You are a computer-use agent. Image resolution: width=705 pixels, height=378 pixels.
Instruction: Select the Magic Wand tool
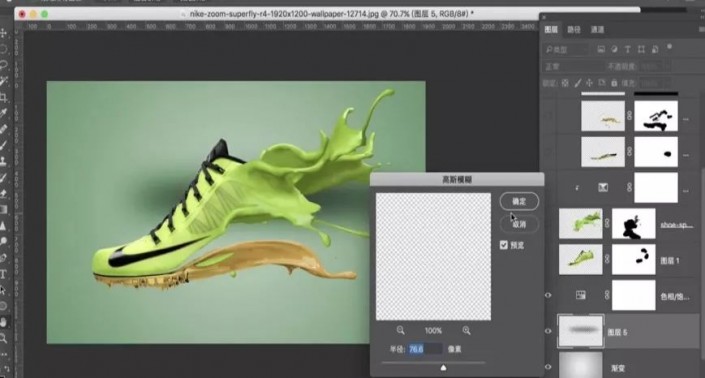(x=4, y=81)
